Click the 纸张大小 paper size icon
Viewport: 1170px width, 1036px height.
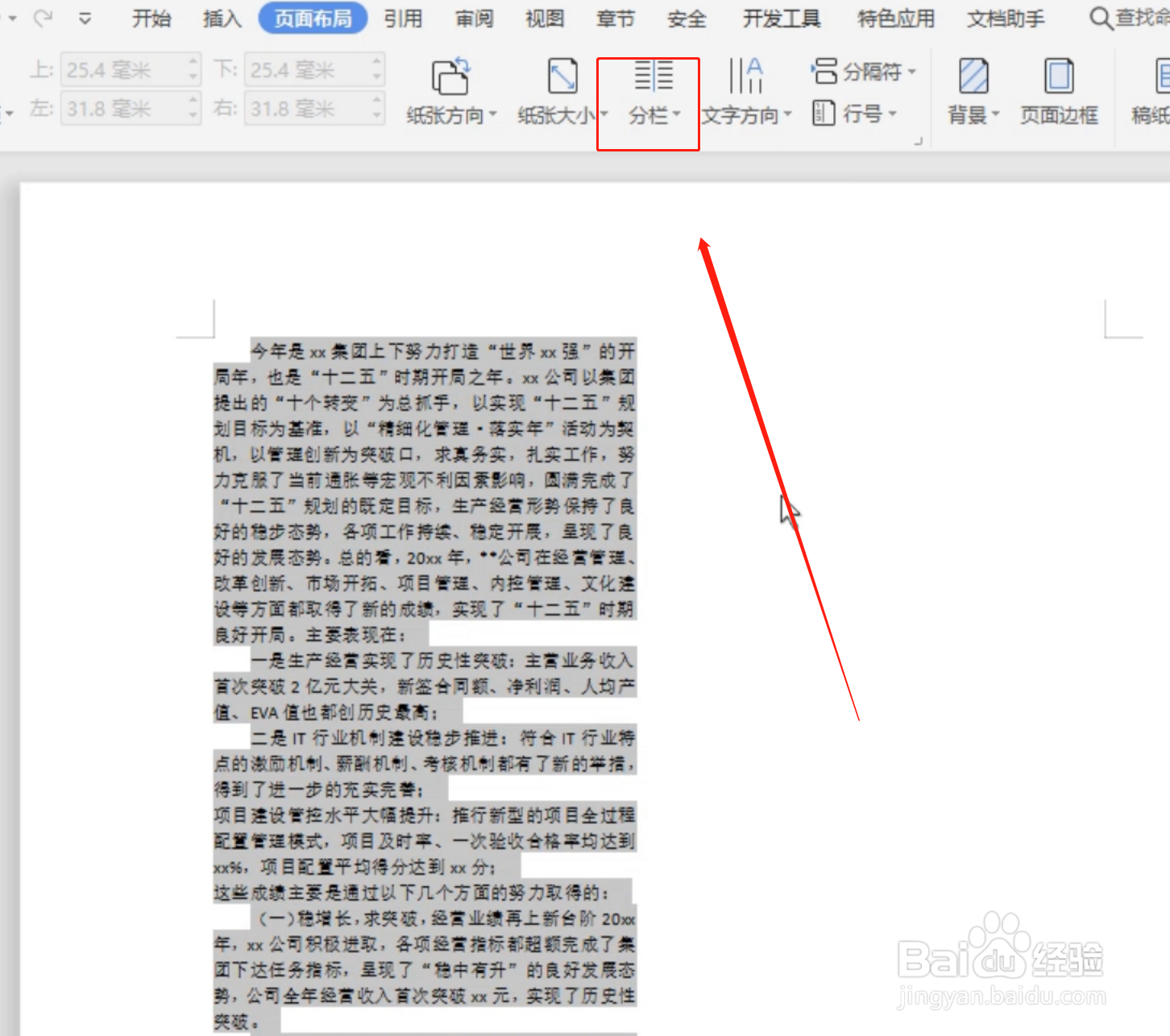coord(562,77)
